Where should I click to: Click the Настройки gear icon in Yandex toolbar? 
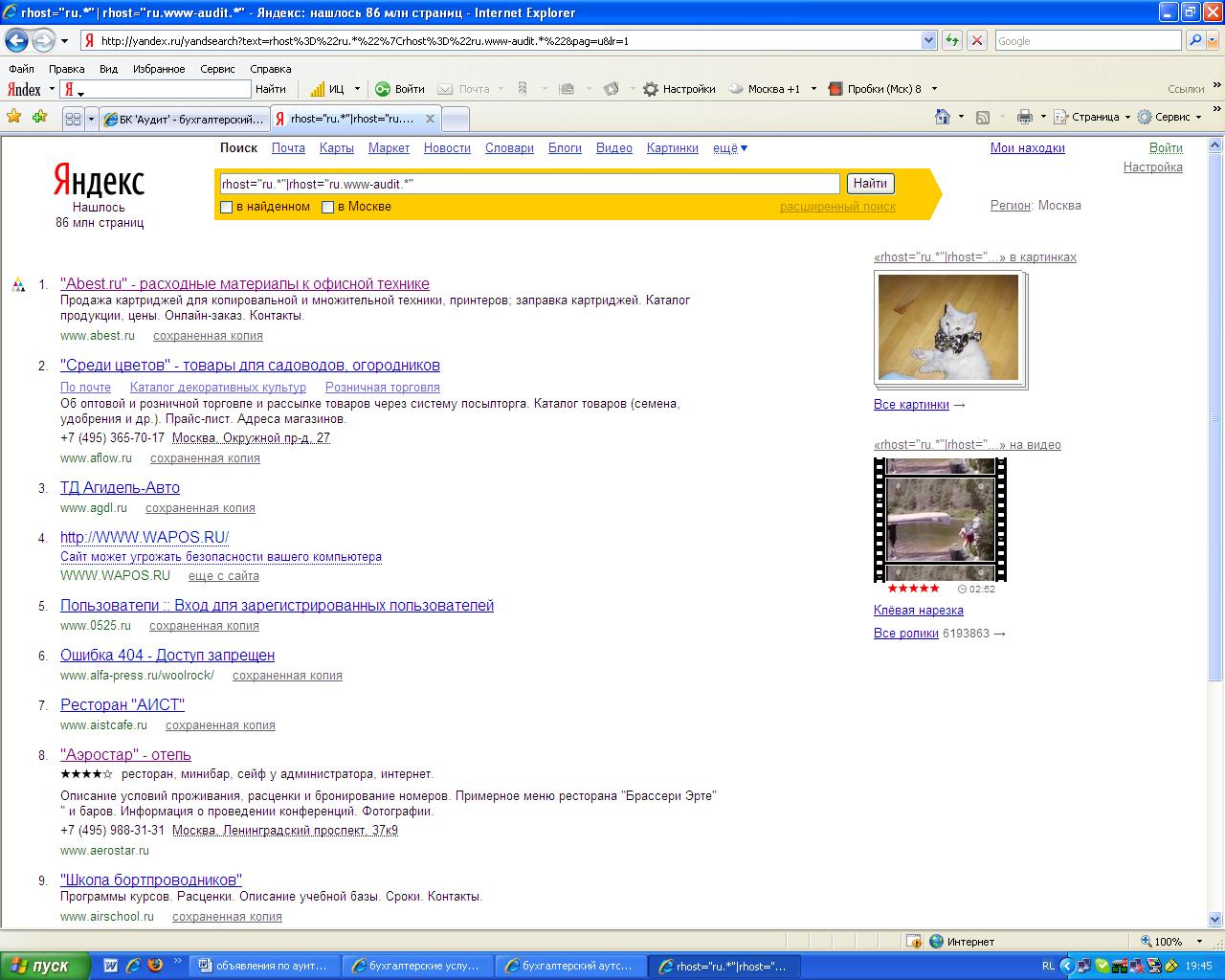tap(651, 89)
